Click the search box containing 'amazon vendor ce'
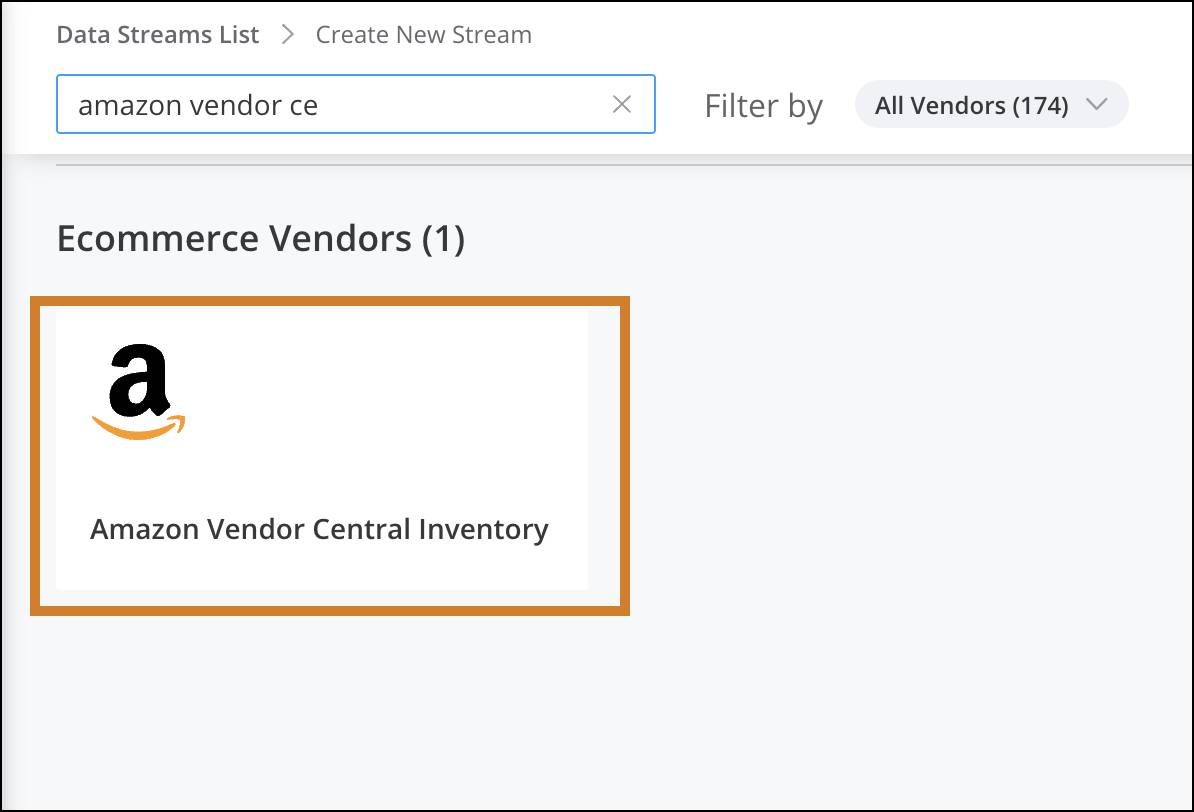Screen dimensions: 1194x812 coord(356,104)
